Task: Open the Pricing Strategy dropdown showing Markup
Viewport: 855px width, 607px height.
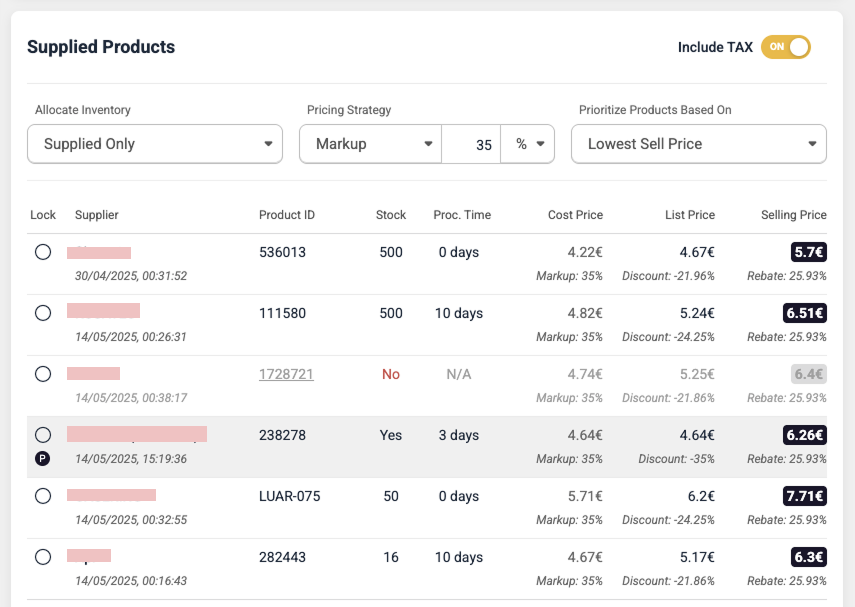Action: point(370,143)
